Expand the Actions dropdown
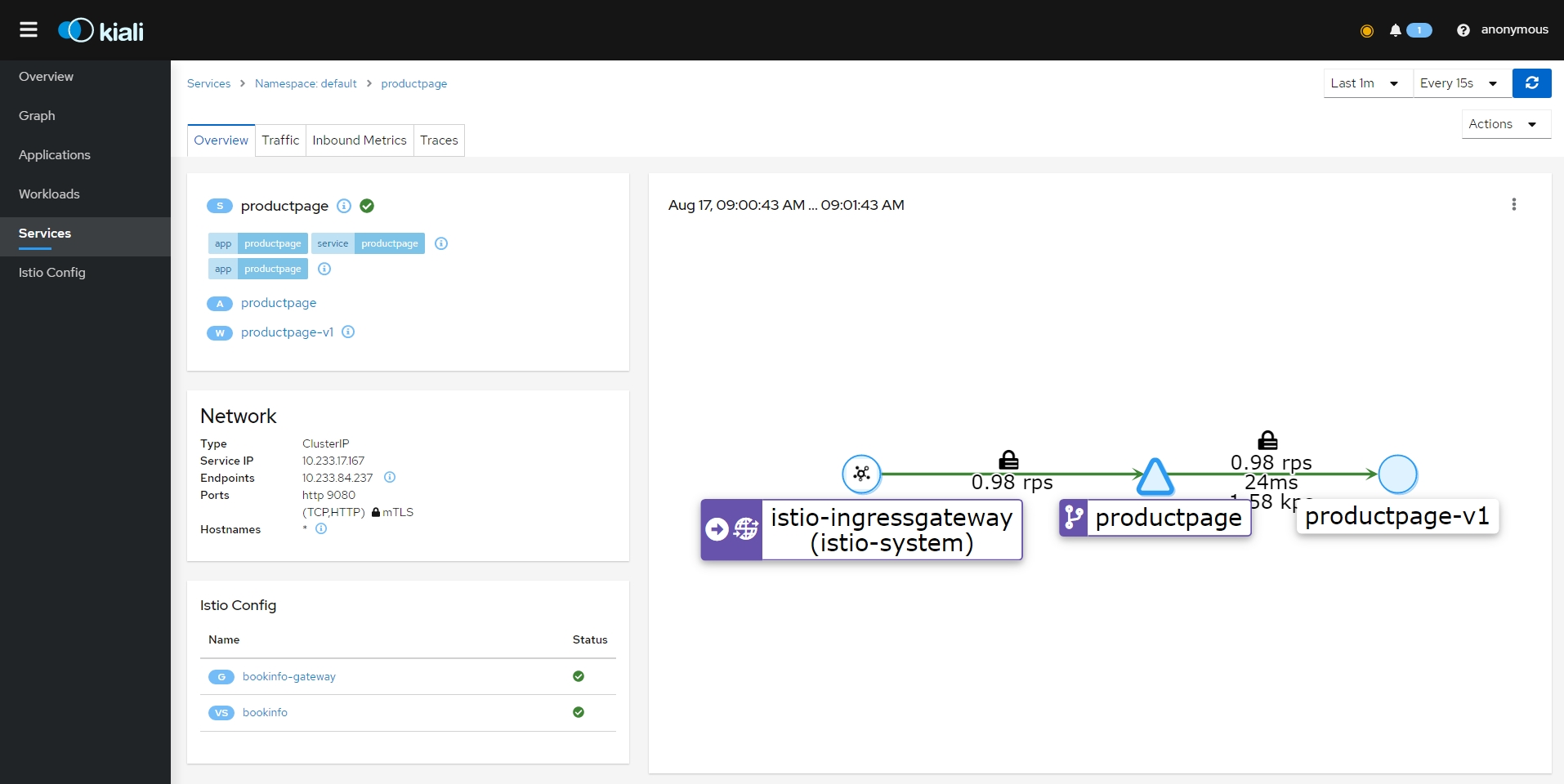 pos(1504,124)
